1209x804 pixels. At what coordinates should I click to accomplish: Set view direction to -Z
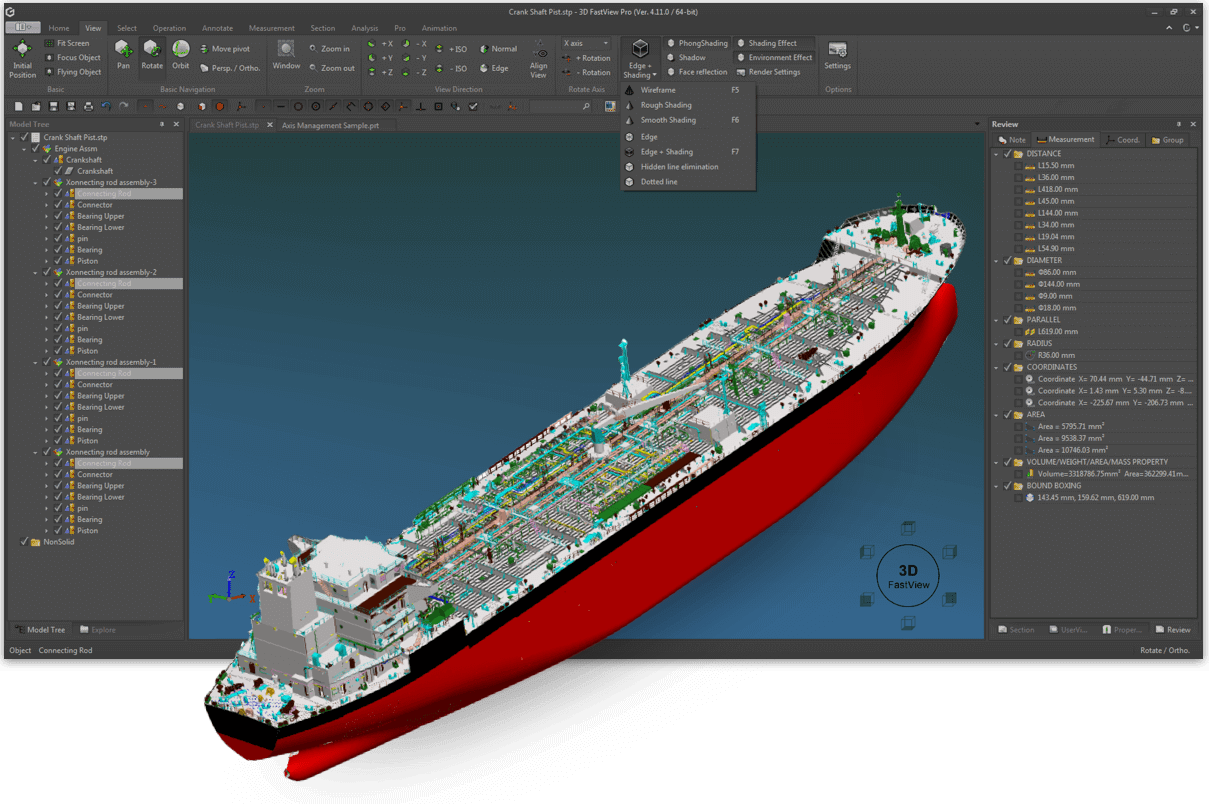[x=414, y=72]
